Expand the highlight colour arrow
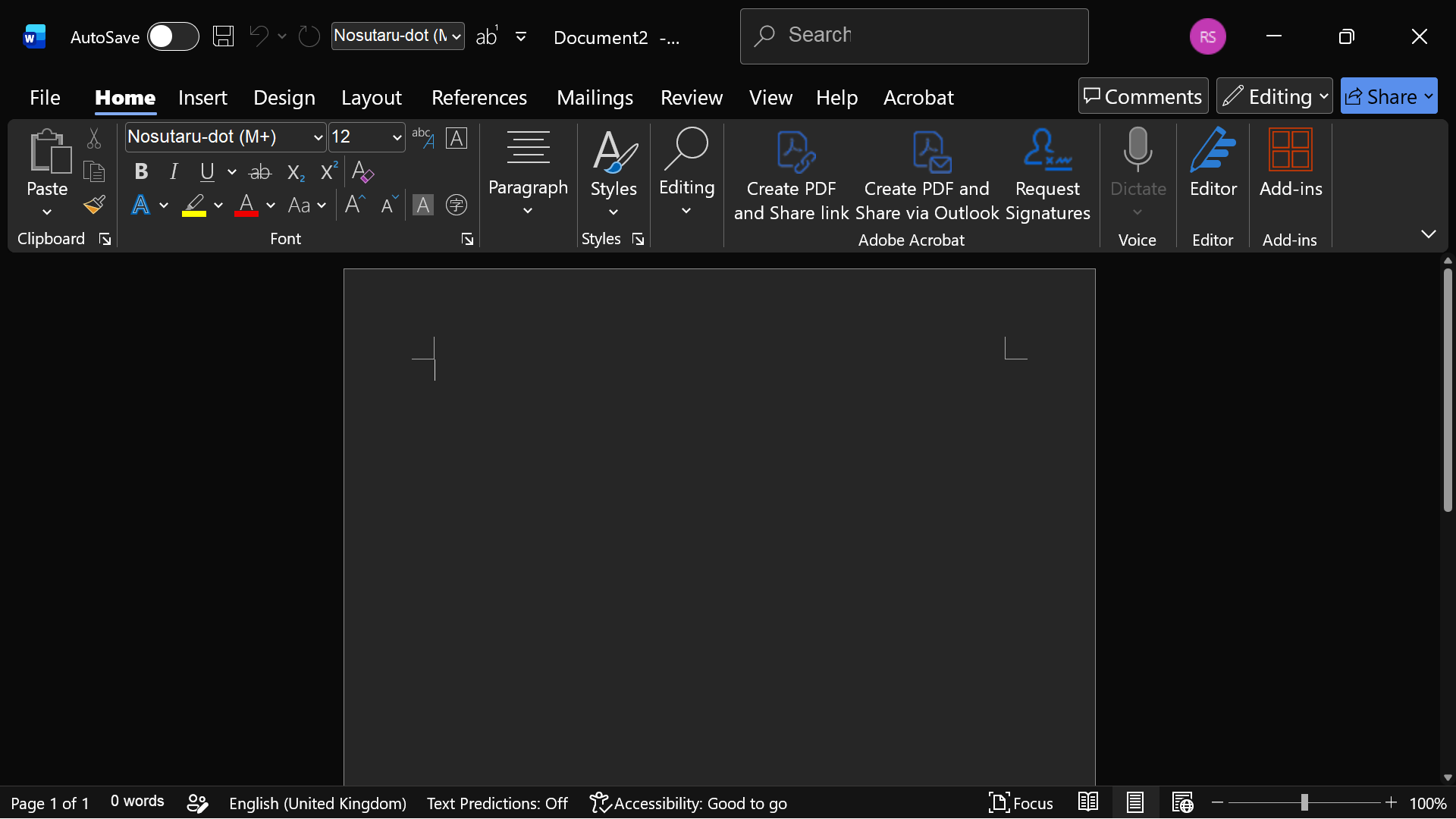 pos(218,206)
